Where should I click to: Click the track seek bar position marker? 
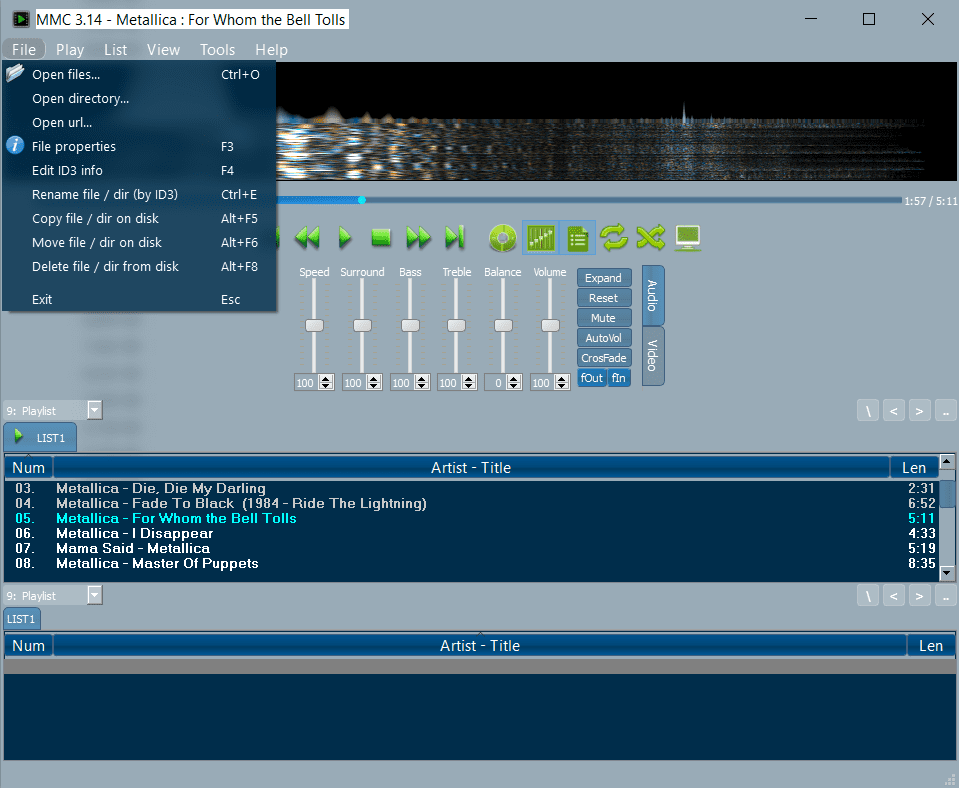click(x=361, y=200)
